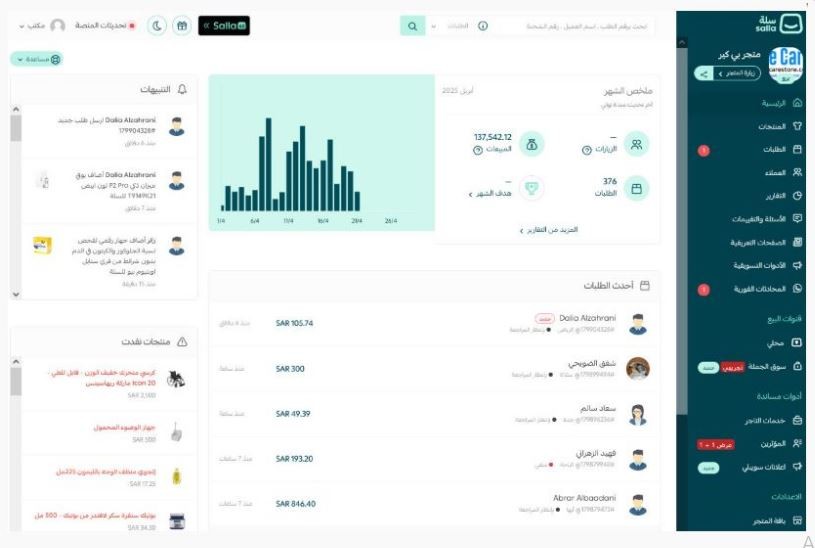815x548 pixels.
Task: Click the Reports (التقارير) sidebar menu label
Action: (x=775, y=196)
